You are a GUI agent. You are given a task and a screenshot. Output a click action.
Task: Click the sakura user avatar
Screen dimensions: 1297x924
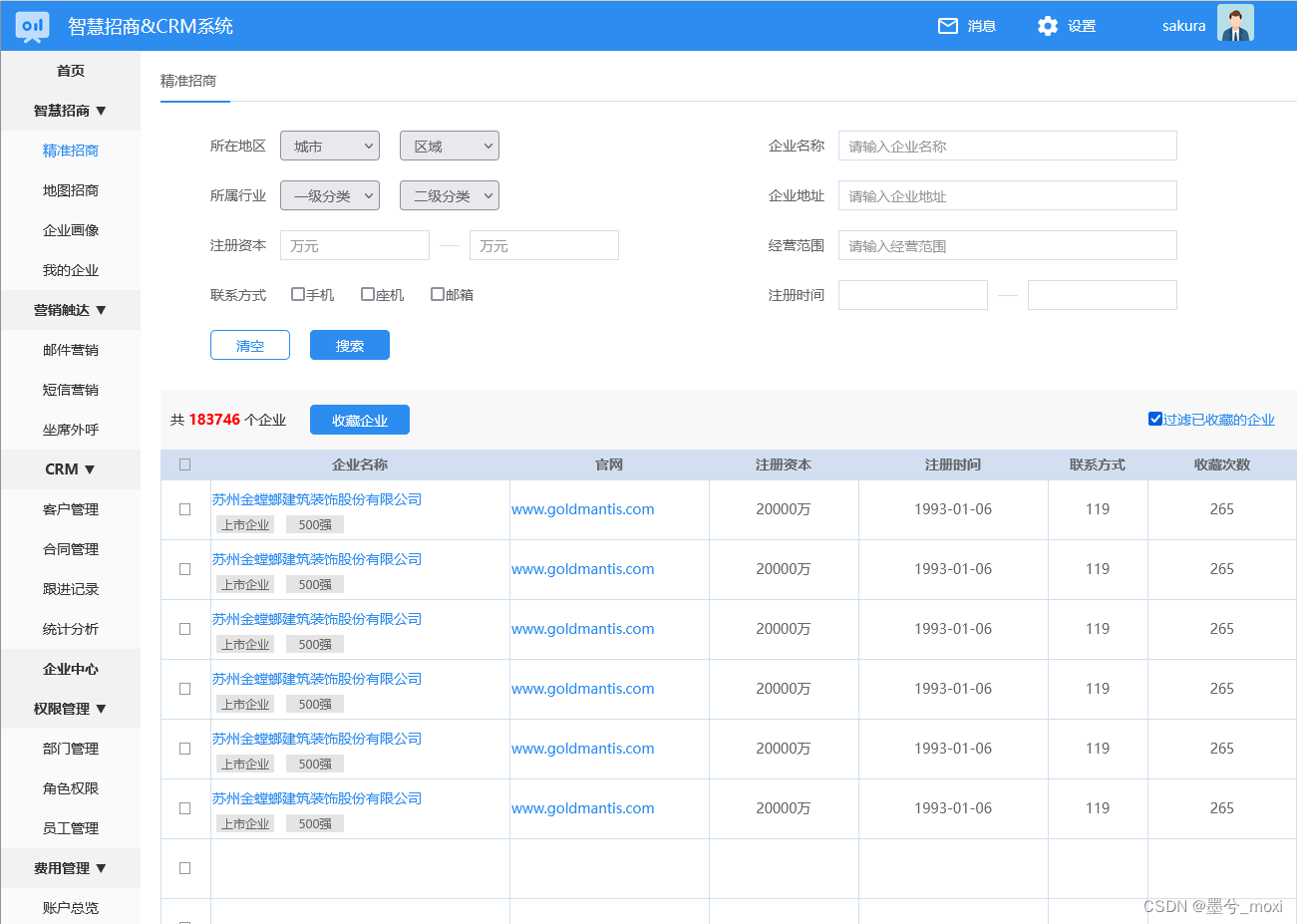click(1235, 24)
